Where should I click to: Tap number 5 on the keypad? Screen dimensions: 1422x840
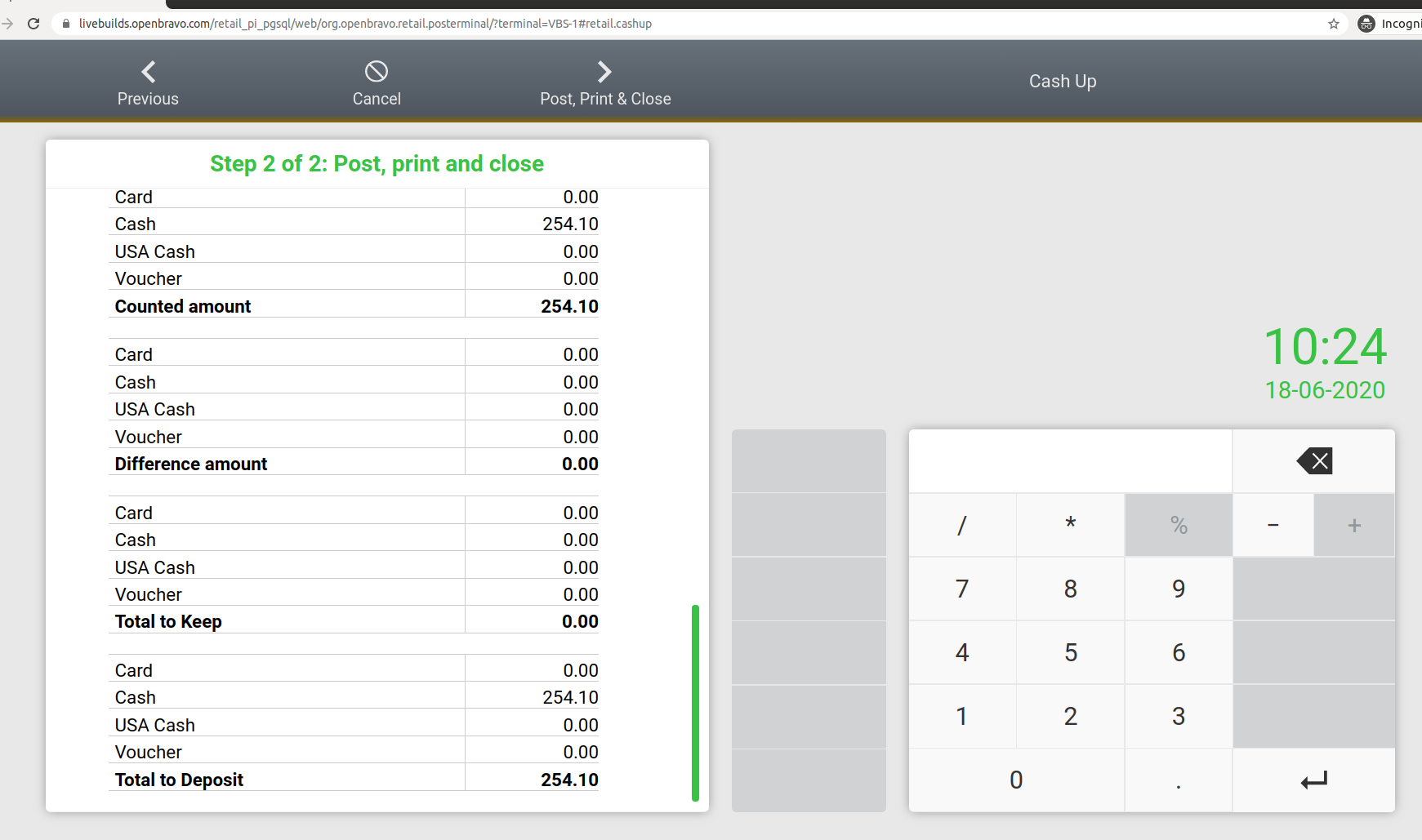(1070, 652)
